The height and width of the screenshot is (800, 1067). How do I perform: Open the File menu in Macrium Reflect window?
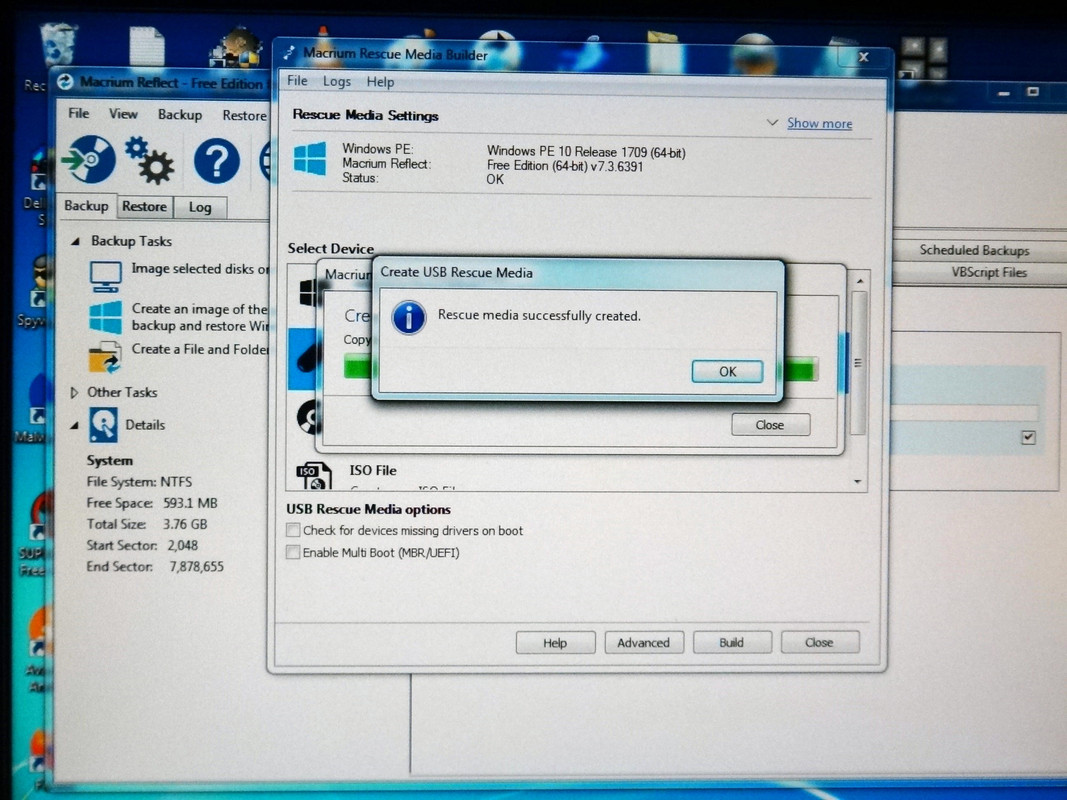click(78, 113)
